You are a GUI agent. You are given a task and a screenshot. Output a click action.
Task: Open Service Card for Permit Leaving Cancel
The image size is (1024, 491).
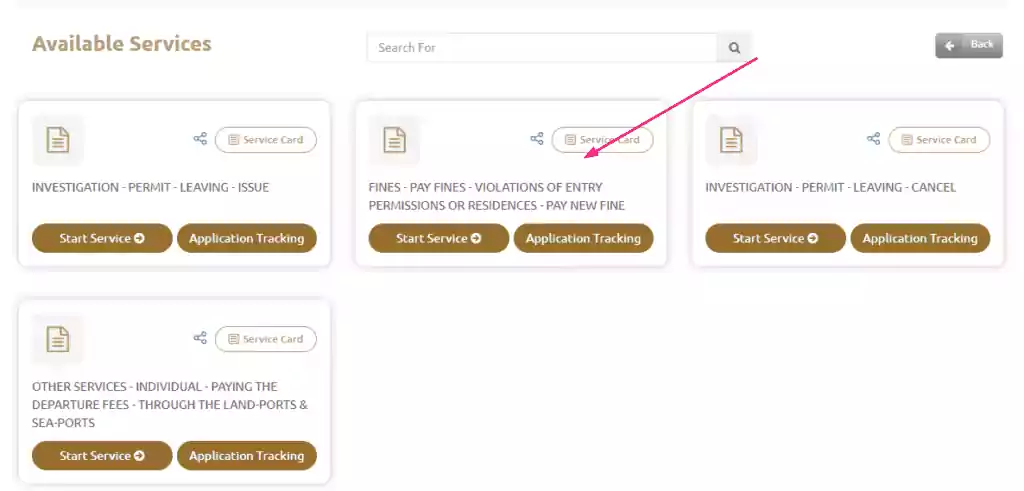tap(939, 140)
